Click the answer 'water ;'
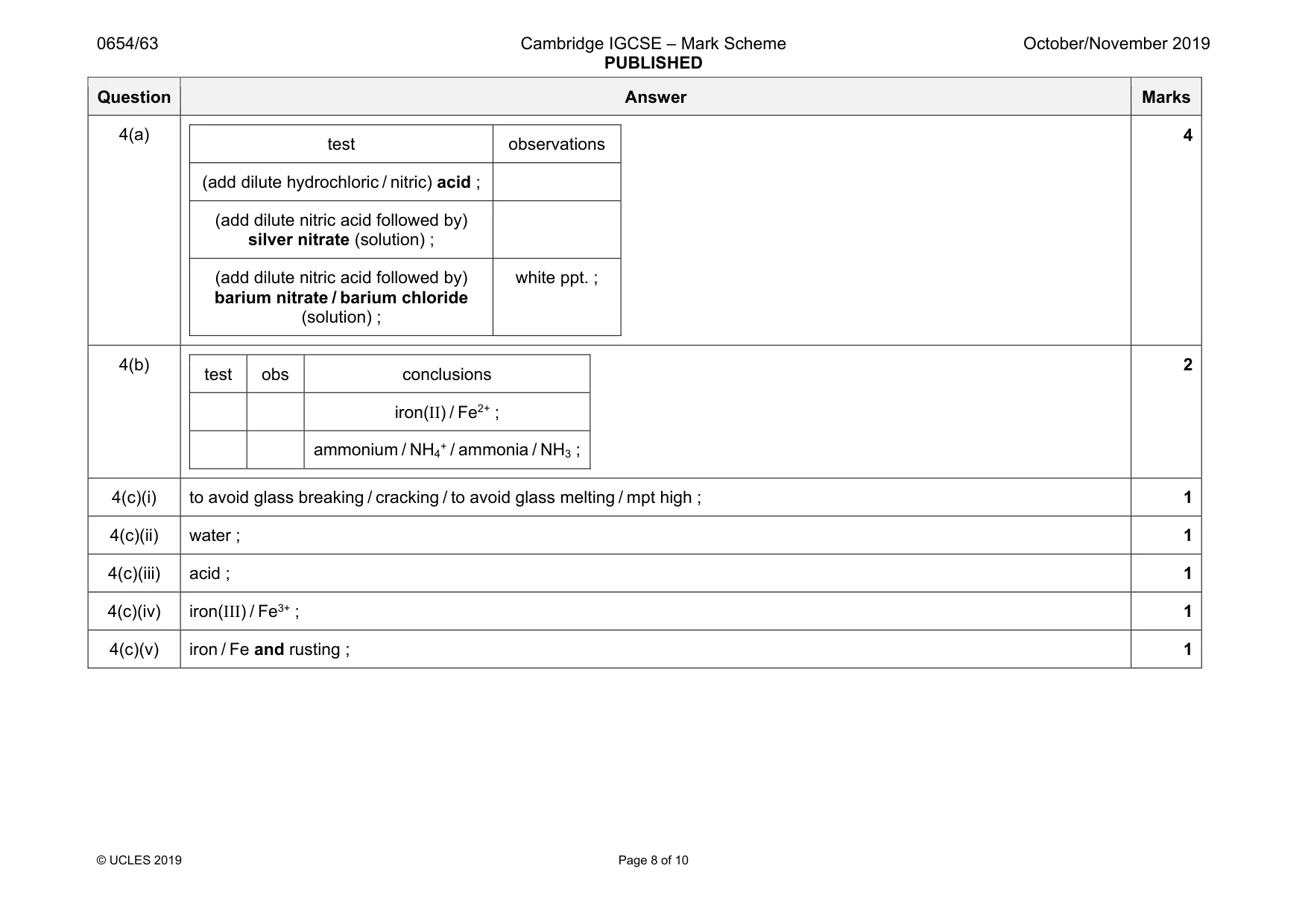Screen dimensions: 1308x924 tap(215, 535)
